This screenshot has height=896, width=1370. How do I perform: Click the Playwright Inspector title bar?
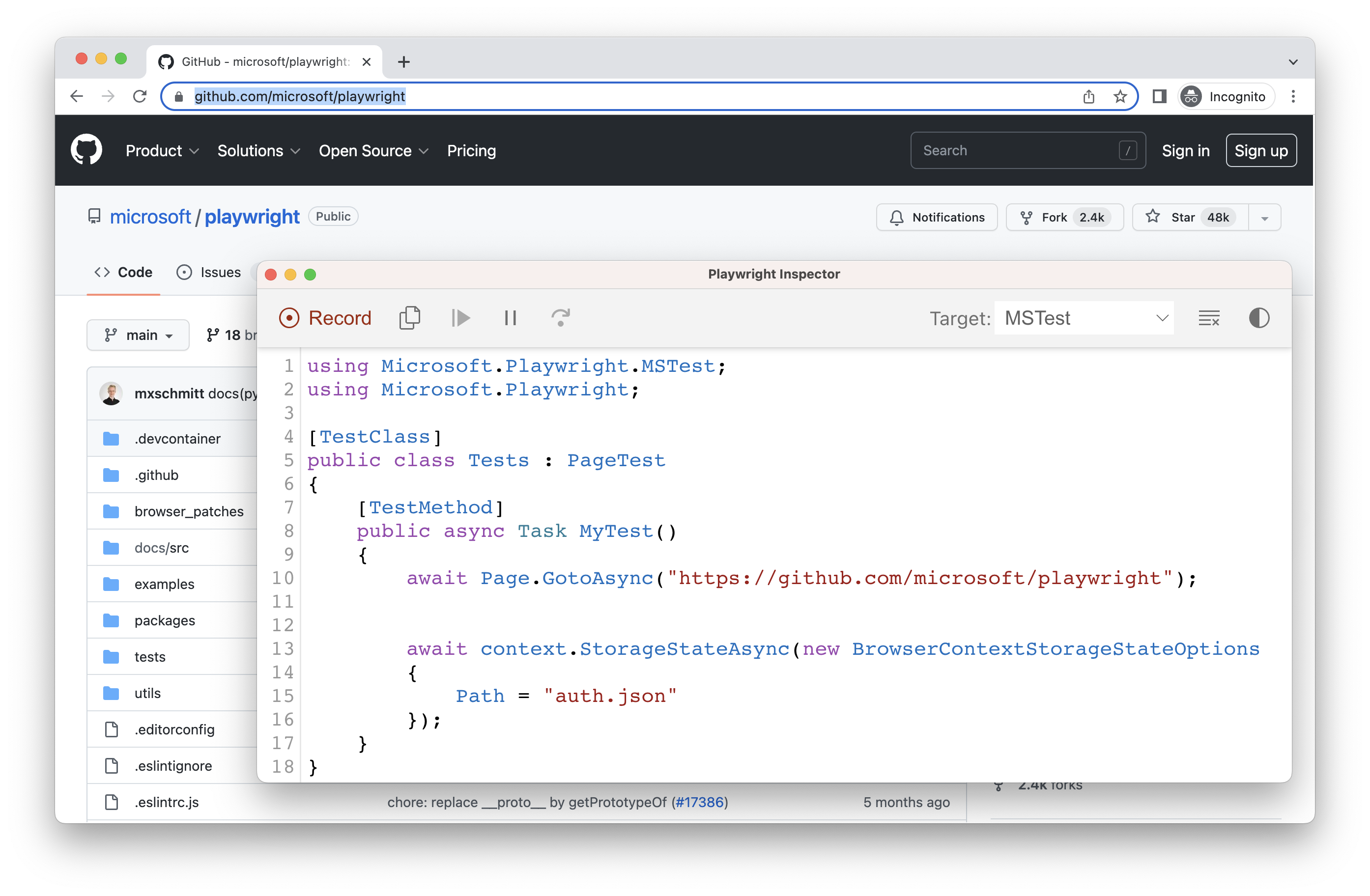pos(773,274)
